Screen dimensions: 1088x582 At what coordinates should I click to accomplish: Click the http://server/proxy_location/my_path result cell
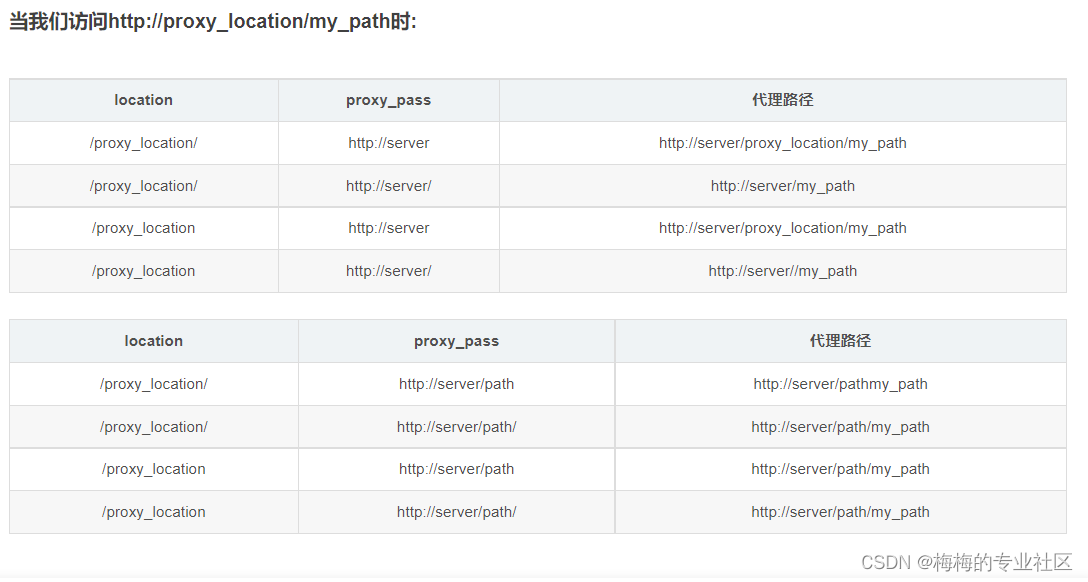point(783,143)
